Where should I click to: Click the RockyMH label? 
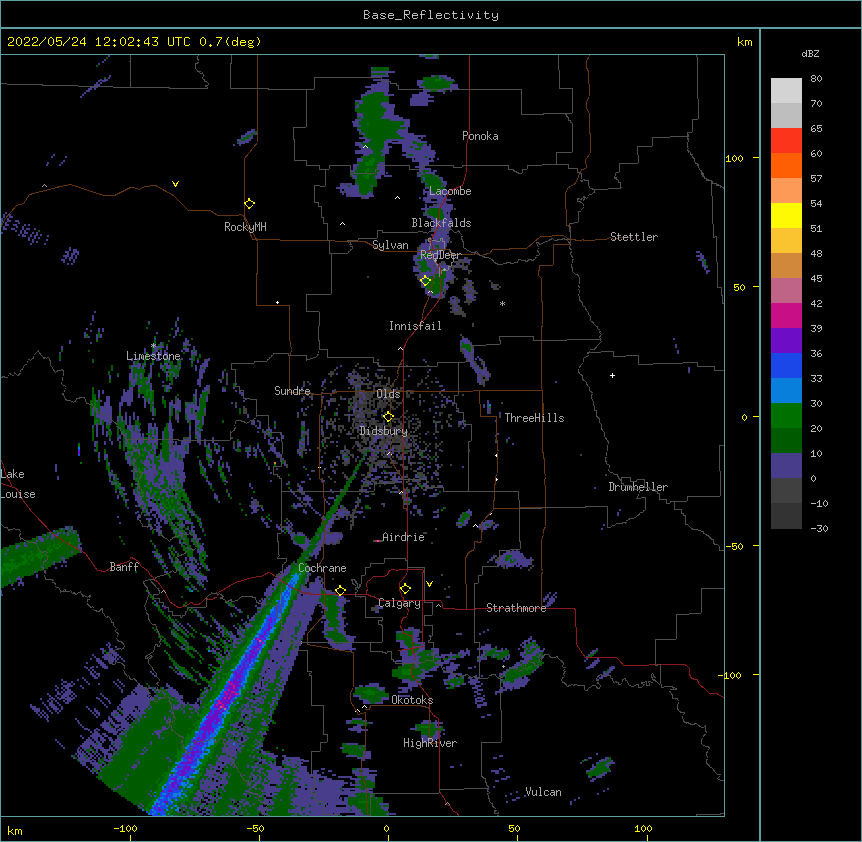[245, 227]
